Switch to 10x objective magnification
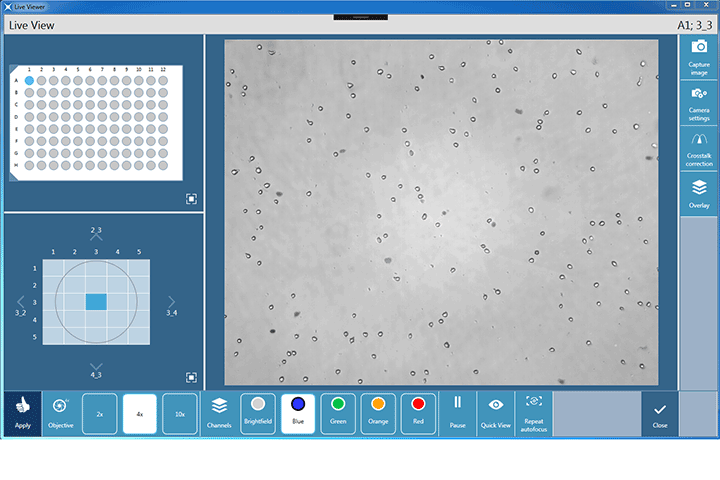Viewport: 720px width, 480px height. (179, 413)
